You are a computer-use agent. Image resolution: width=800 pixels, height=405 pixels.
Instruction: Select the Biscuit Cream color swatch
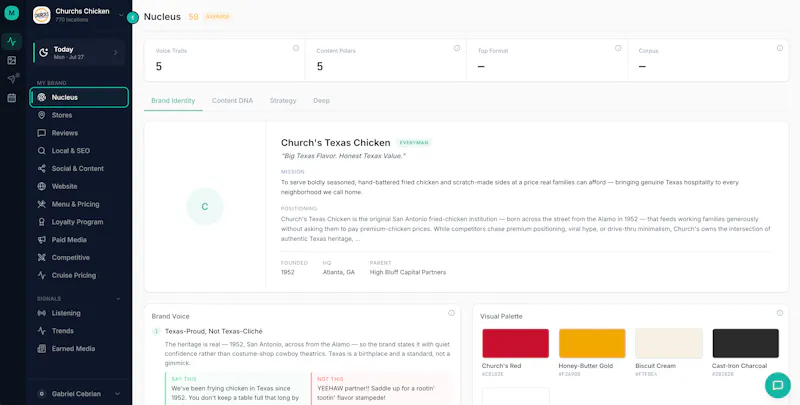669,343
